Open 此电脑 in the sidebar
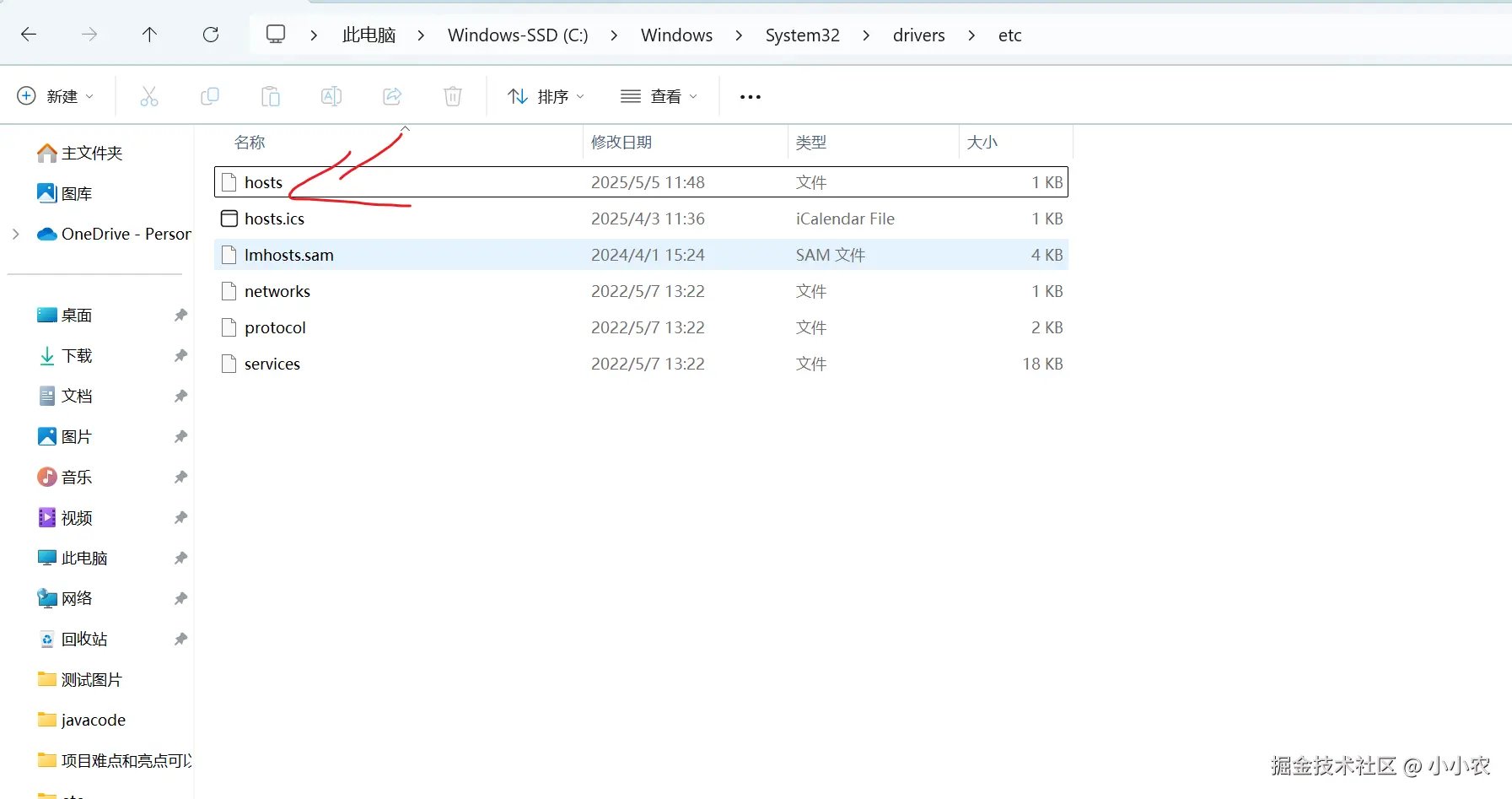Image resolution: width=1512 pixels, height=799 pixels. tap(73, 559)
